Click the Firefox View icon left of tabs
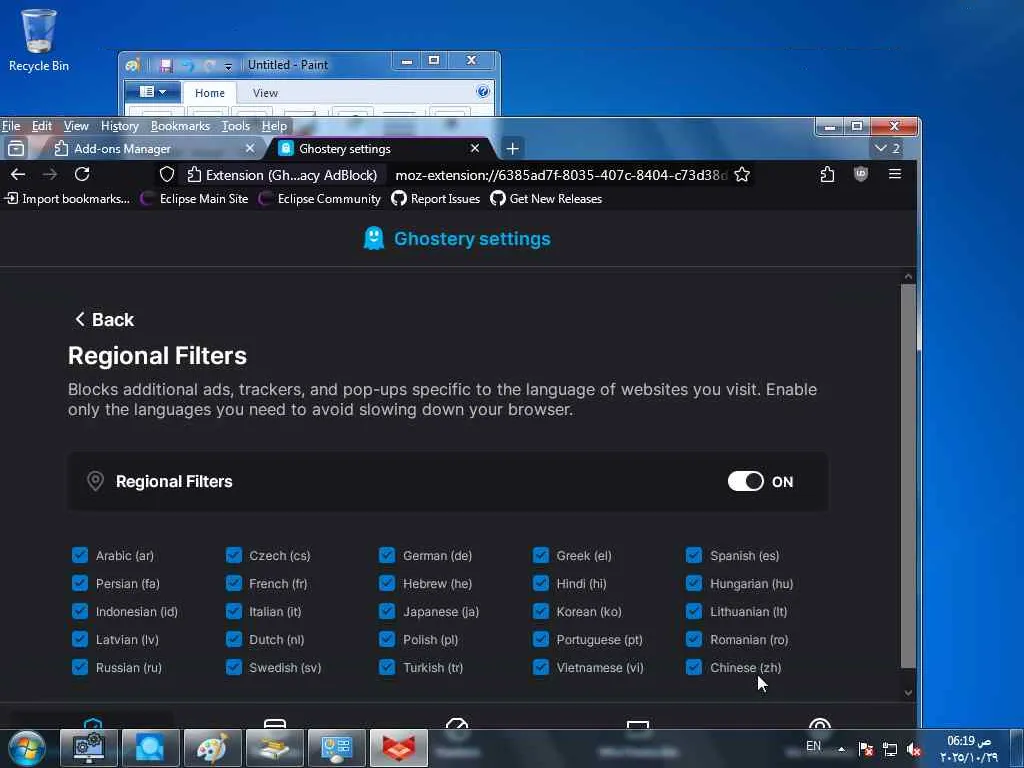This screenshot has height=768, width=1024. (x=16, y=149)
